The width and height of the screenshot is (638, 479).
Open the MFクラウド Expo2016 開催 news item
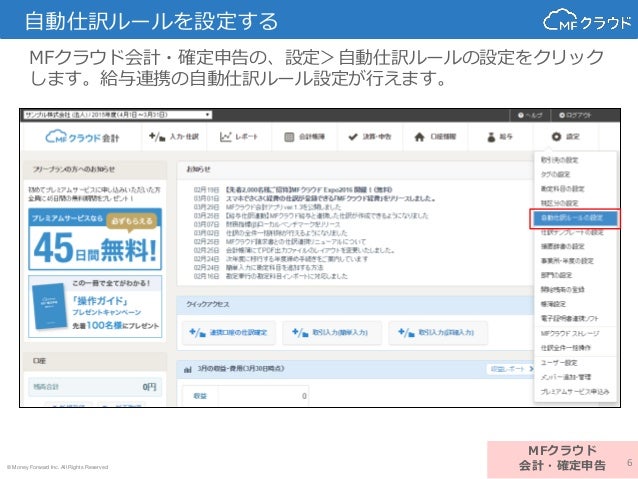point(308,190)
